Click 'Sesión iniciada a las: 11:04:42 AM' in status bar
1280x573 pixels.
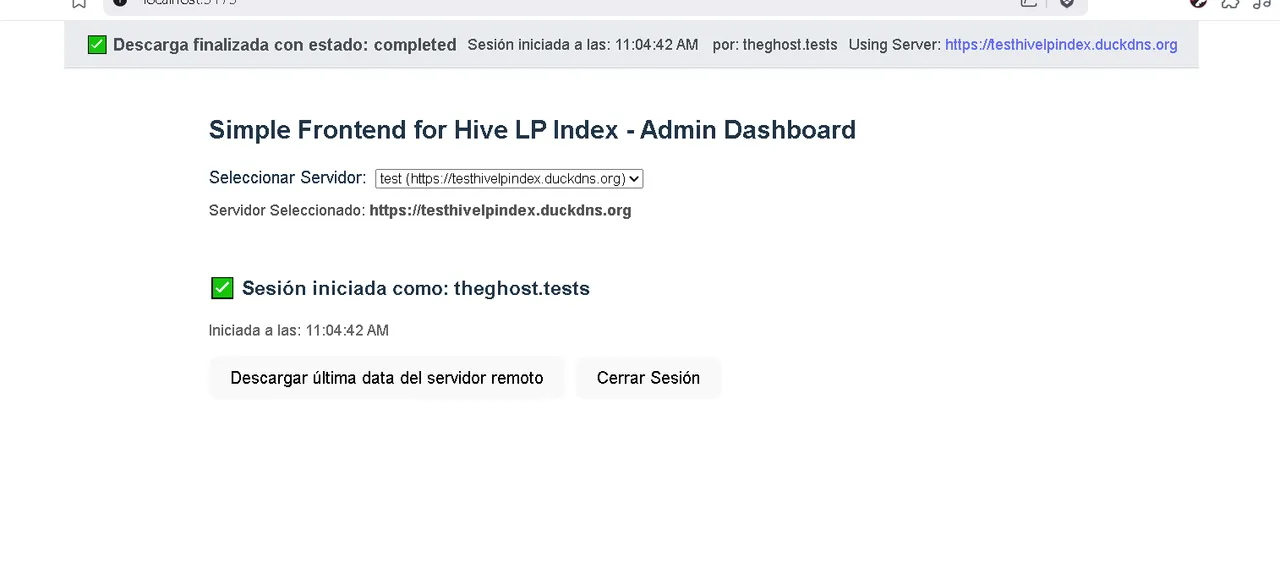[583, 45]
